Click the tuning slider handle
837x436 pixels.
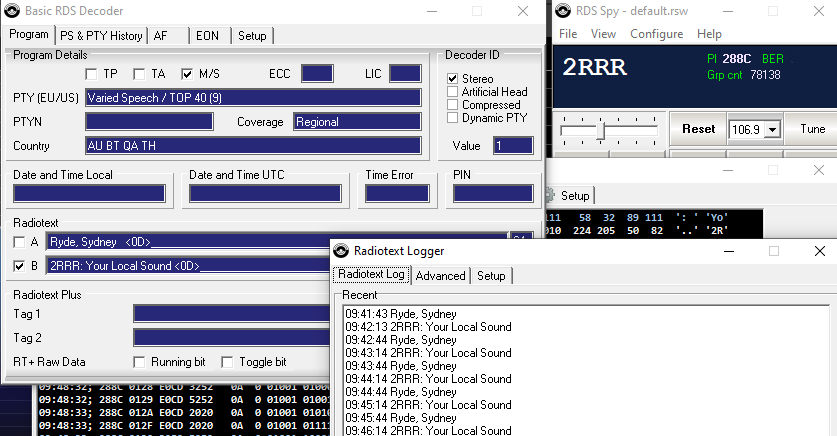pyautogui.click(x=600, y=130)
